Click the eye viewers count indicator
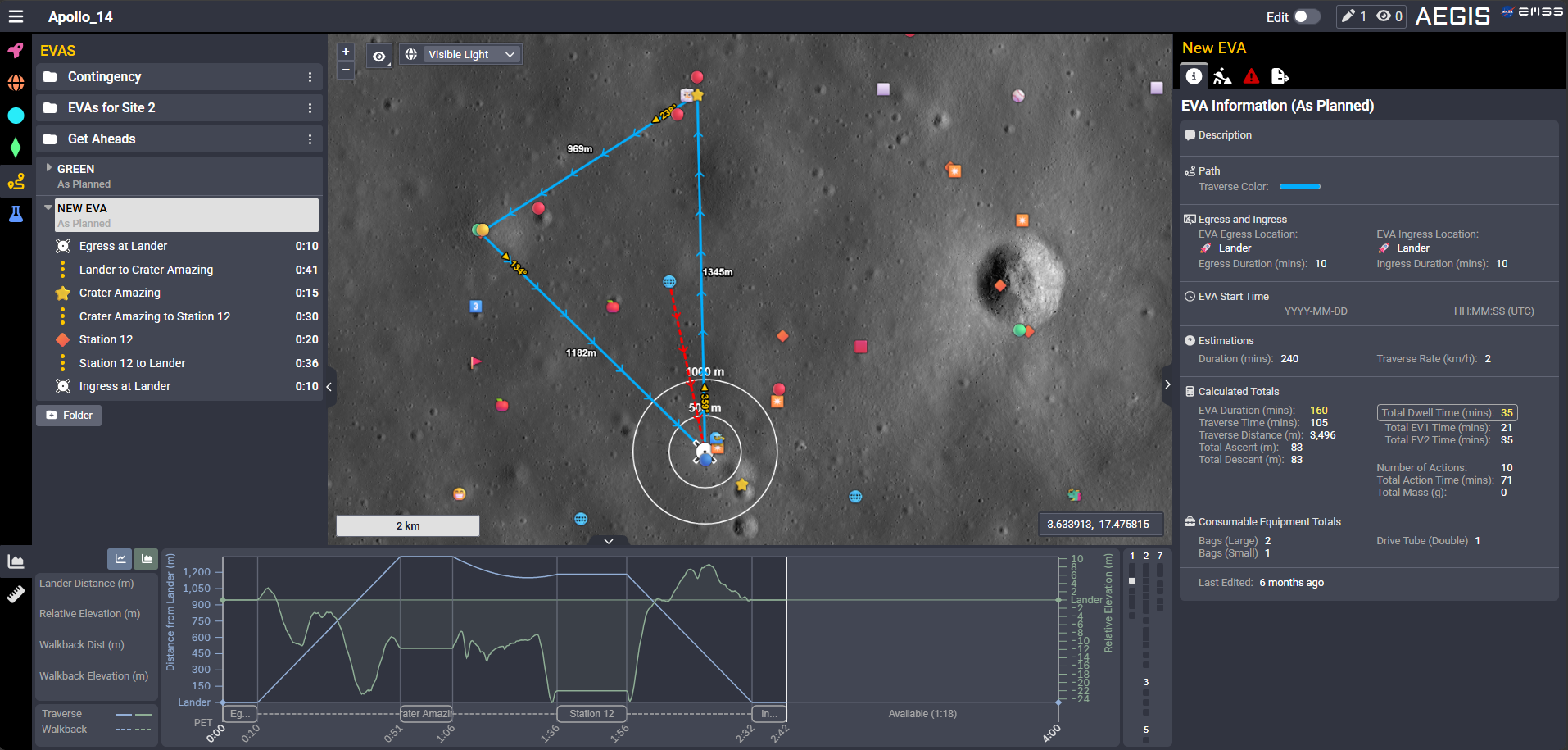The image size is (1568, 750). pyautogui.click(x=1389, y=16)
